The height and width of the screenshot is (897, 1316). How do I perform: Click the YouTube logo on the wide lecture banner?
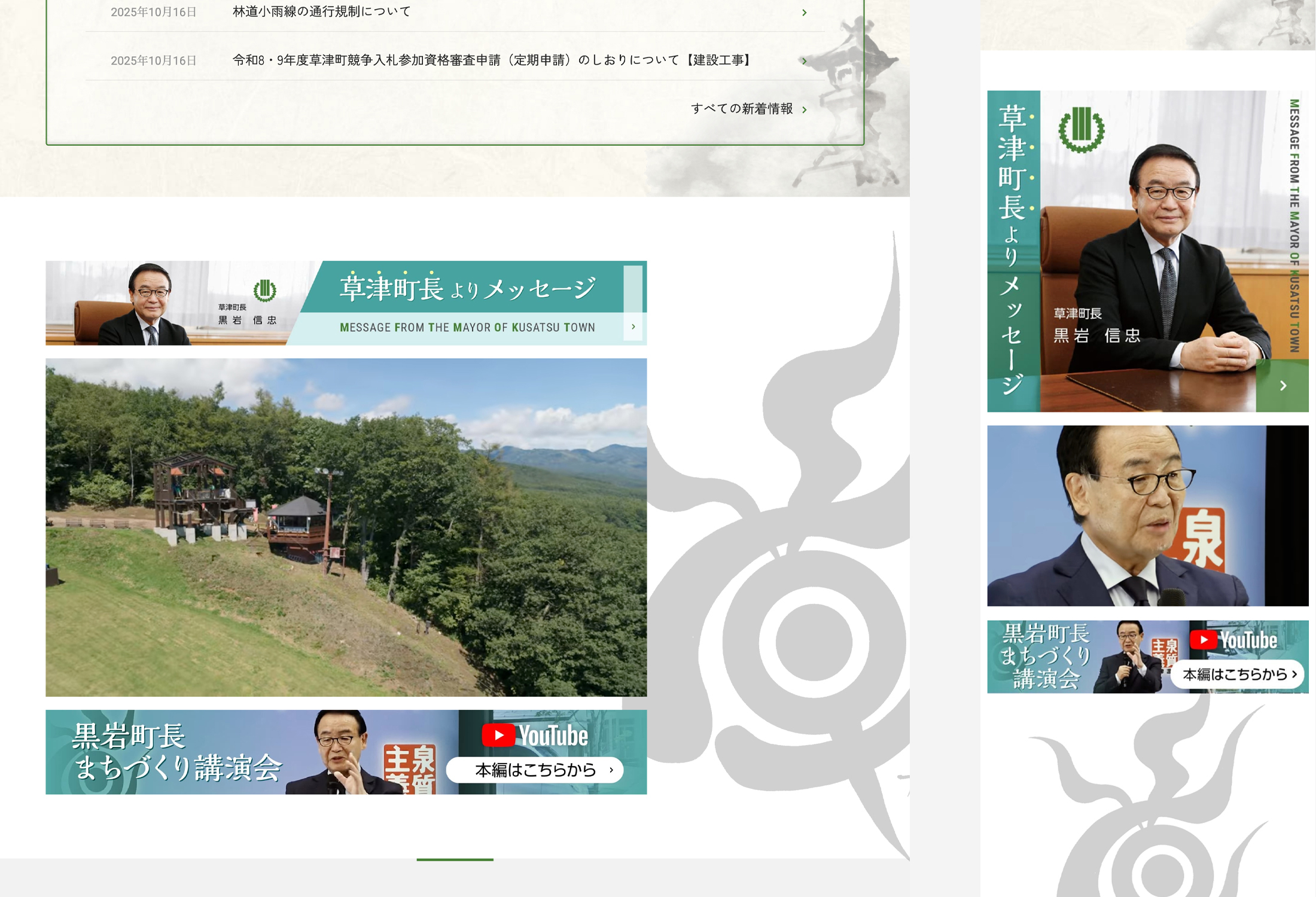pyautogui.click(x=535, y=736)
